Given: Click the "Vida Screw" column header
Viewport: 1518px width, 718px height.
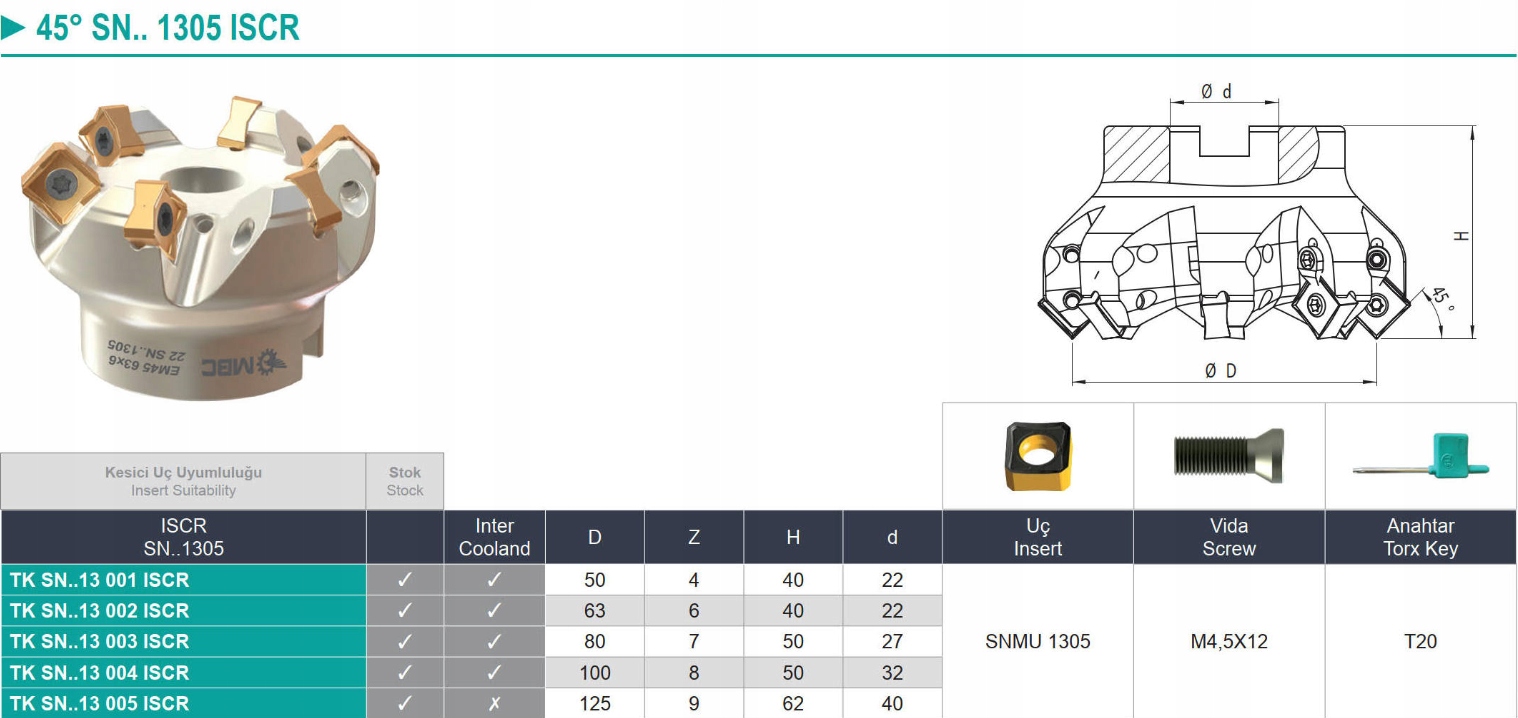Looking at the screenshot, I should point(1229,537).
